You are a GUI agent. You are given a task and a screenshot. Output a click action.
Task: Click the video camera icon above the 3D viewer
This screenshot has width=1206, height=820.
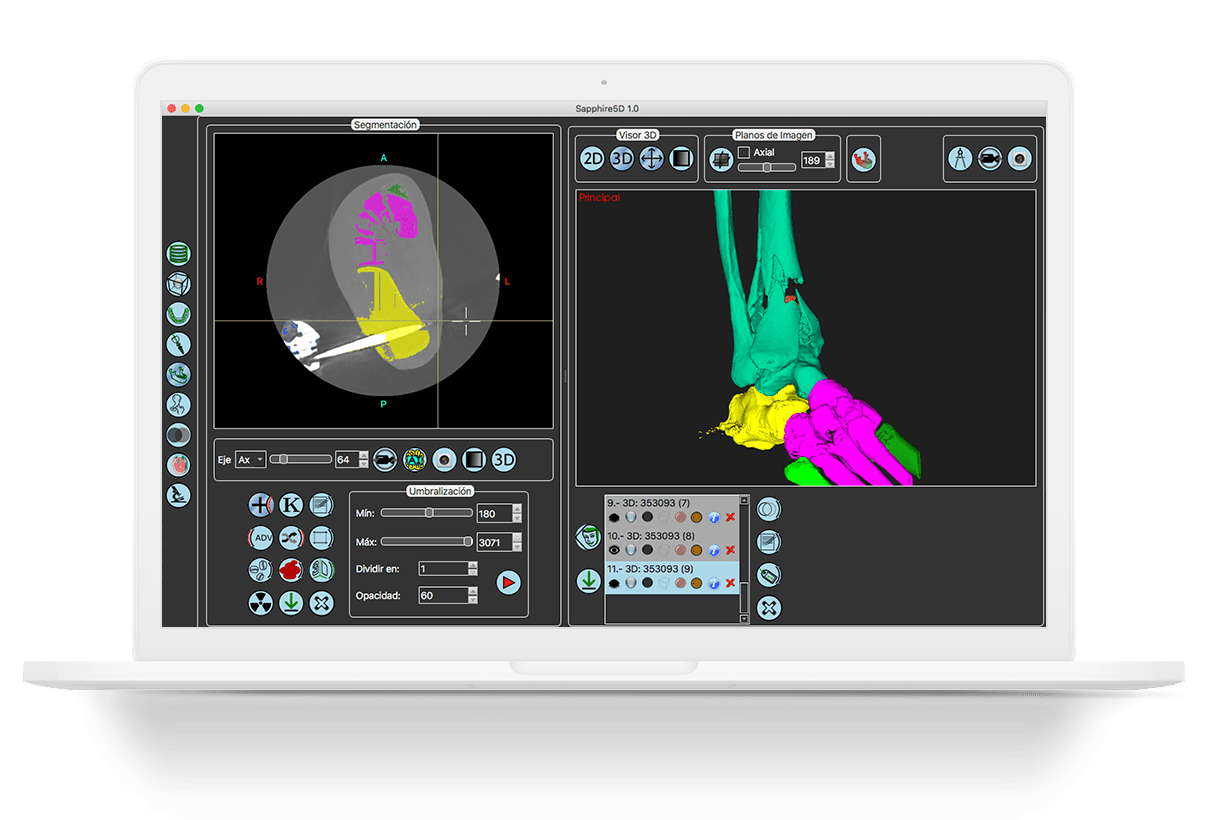click(990, 158)
